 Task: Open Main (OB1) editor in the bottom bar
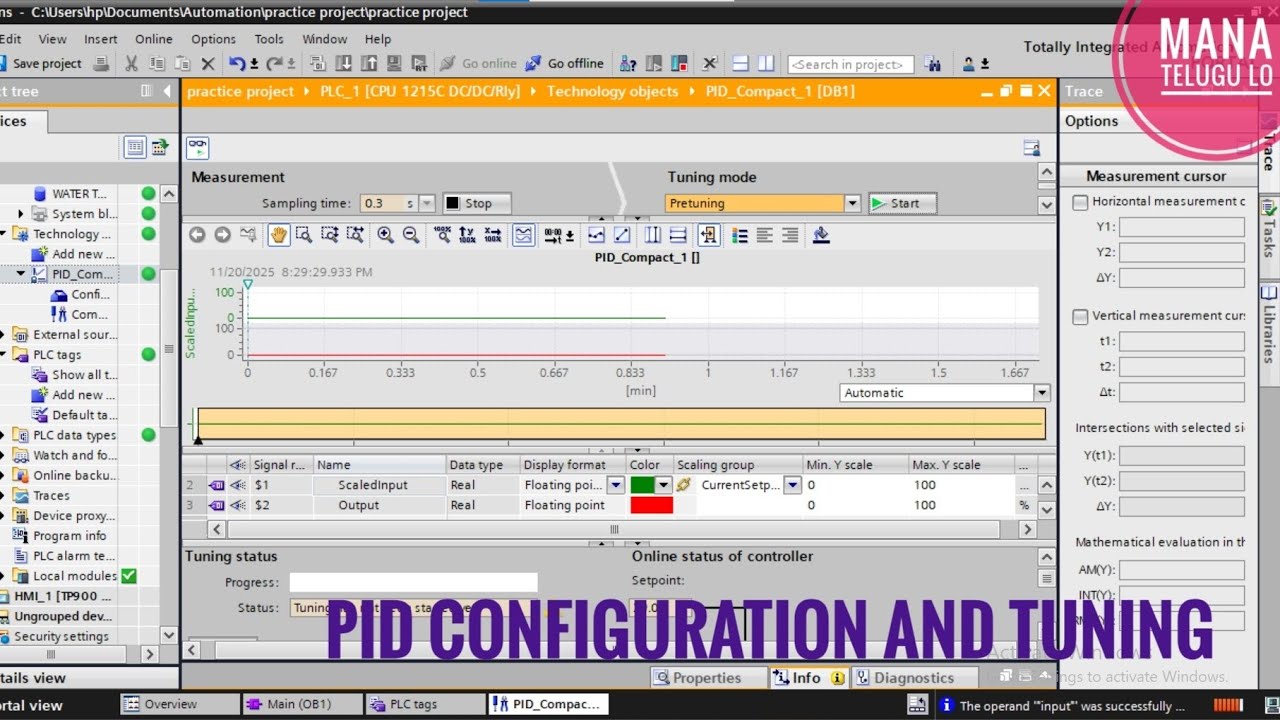[x=301, y=704]
